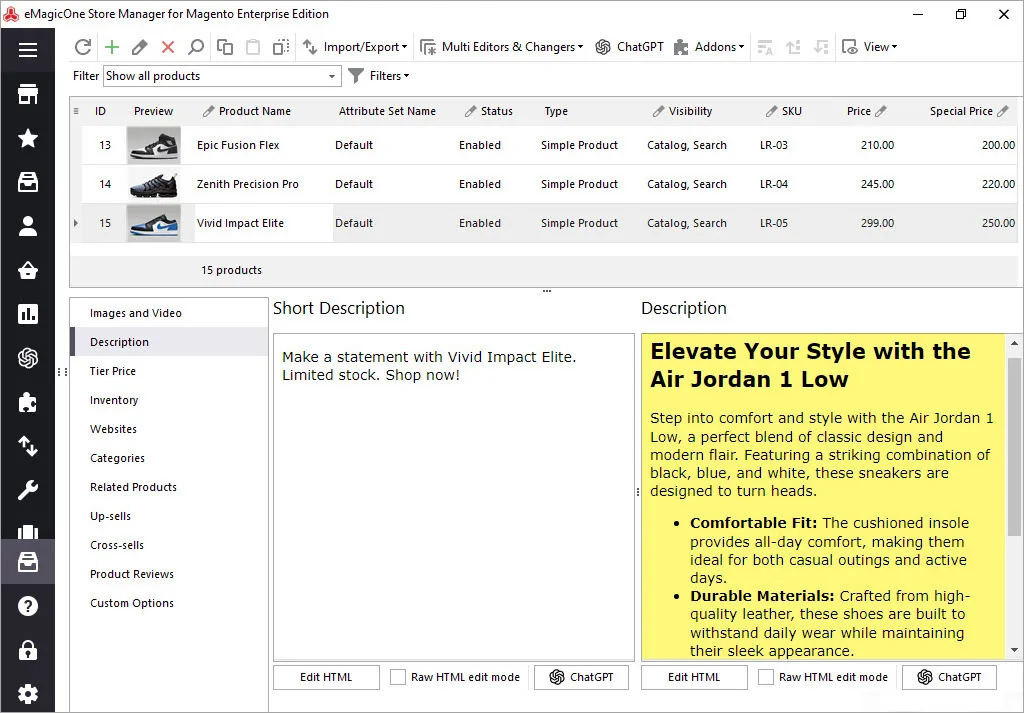
Task: Add a new product with the green plus
Action: (112, 47)
